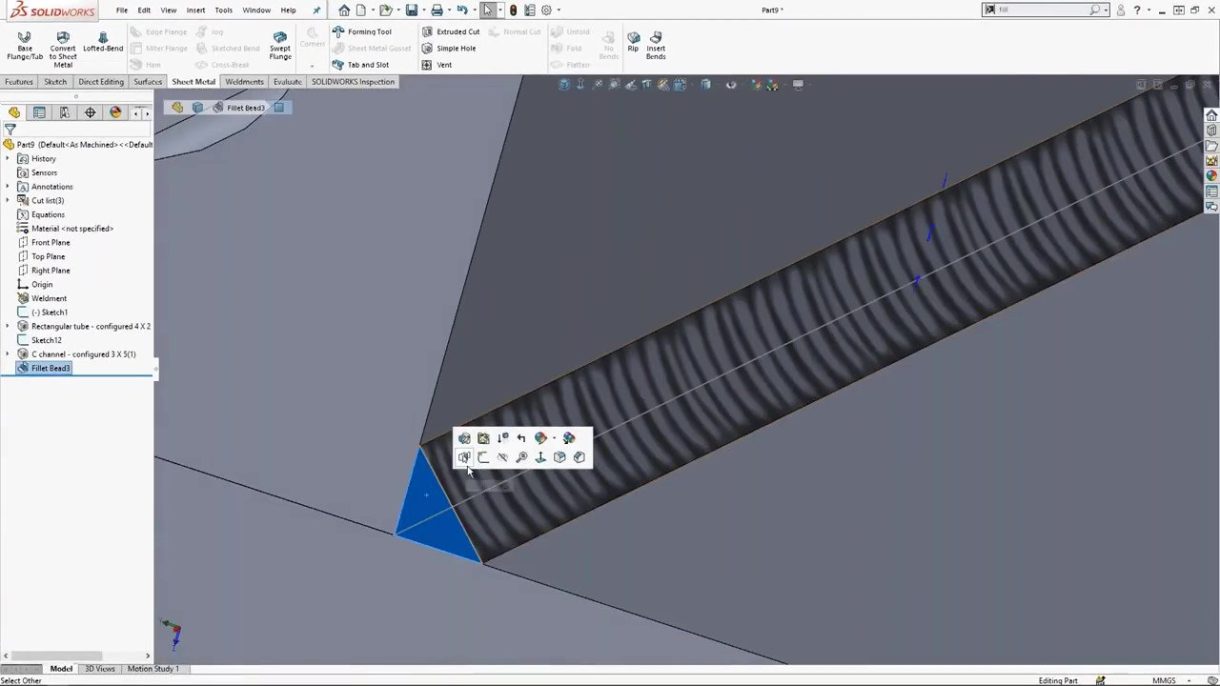Open the Help menu
This screenshot has width=1220, height=686.
[288, 10]
